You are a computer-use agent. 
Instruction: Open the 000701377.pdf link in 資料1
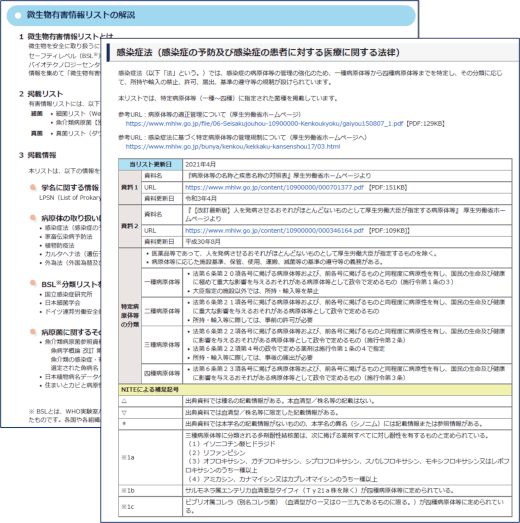point(274,187)
